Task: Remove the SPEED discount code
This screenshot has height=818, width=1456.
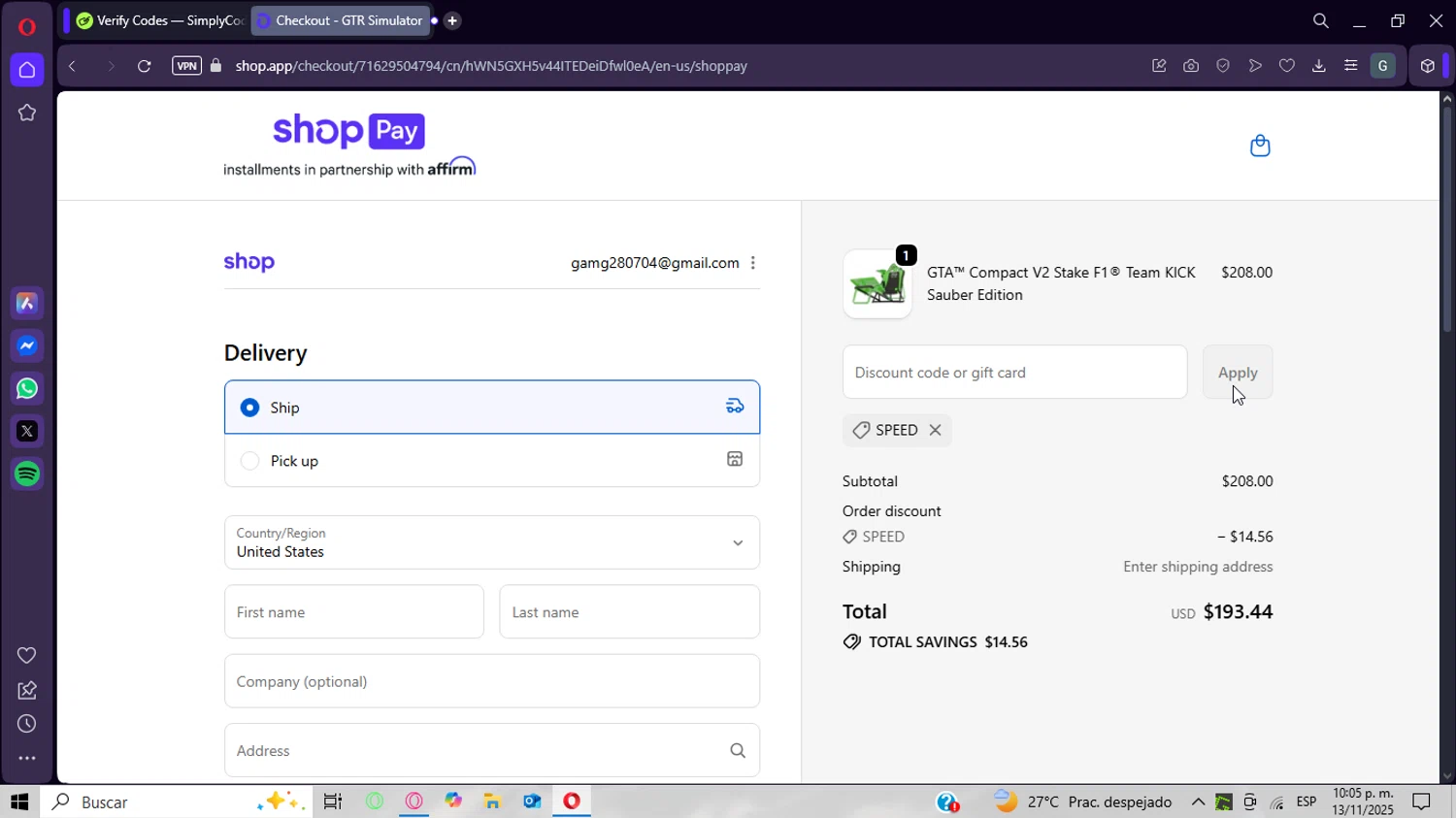Action: point(935,430)
